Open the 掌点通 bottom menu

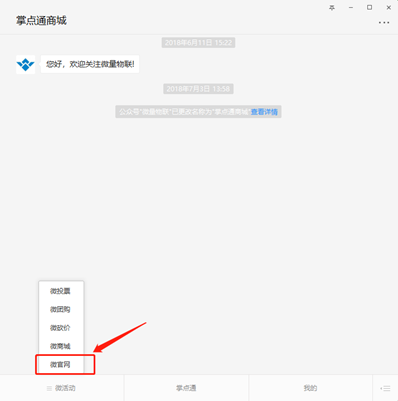186,388
